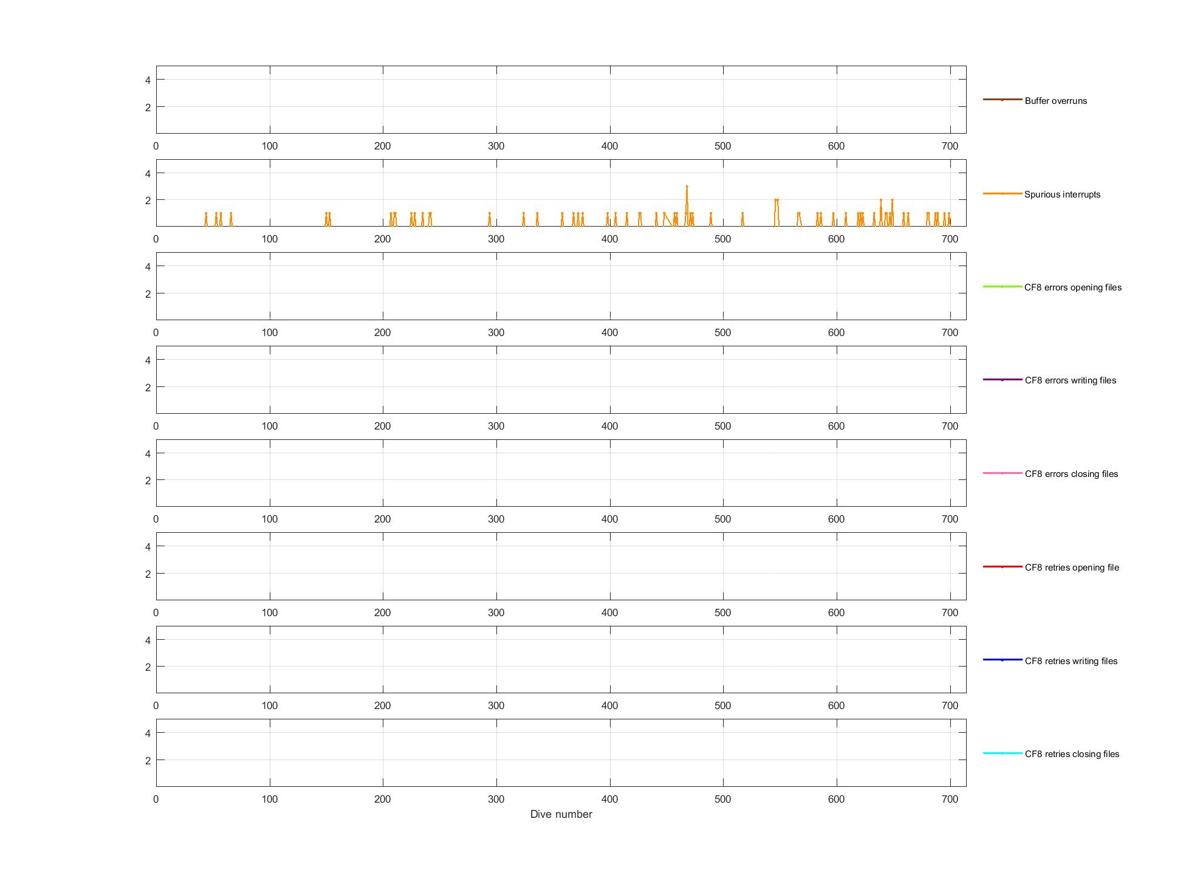Click the "CF8 errors opening files" legend label
Viewport: 1200px width, 885px height.
coord(1073,288)
